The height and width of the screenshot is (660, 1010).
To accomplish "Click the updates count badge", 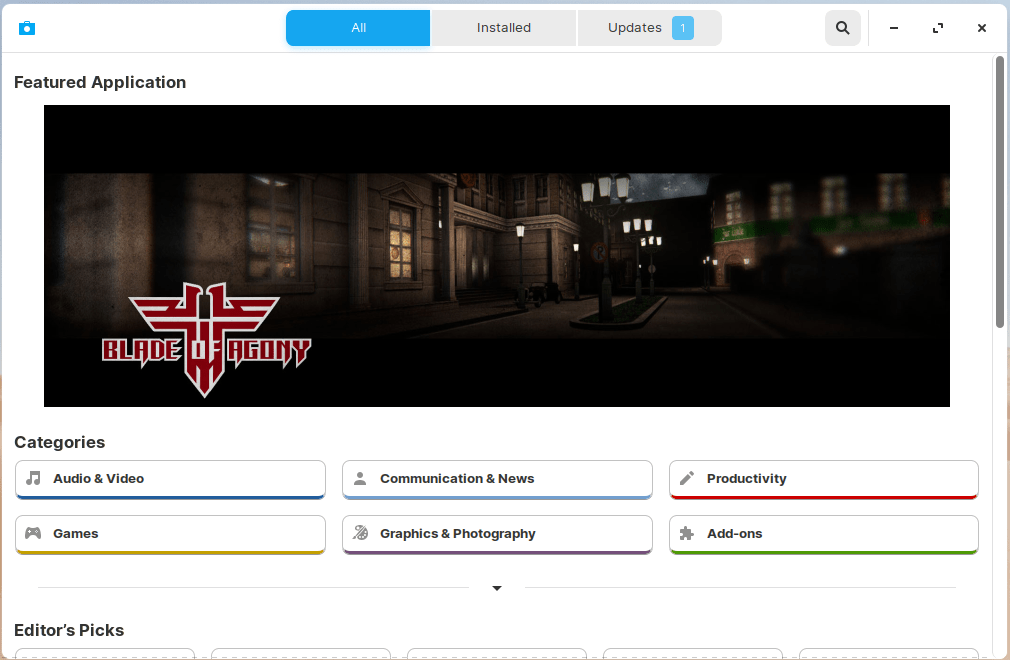I will [683, 28].
